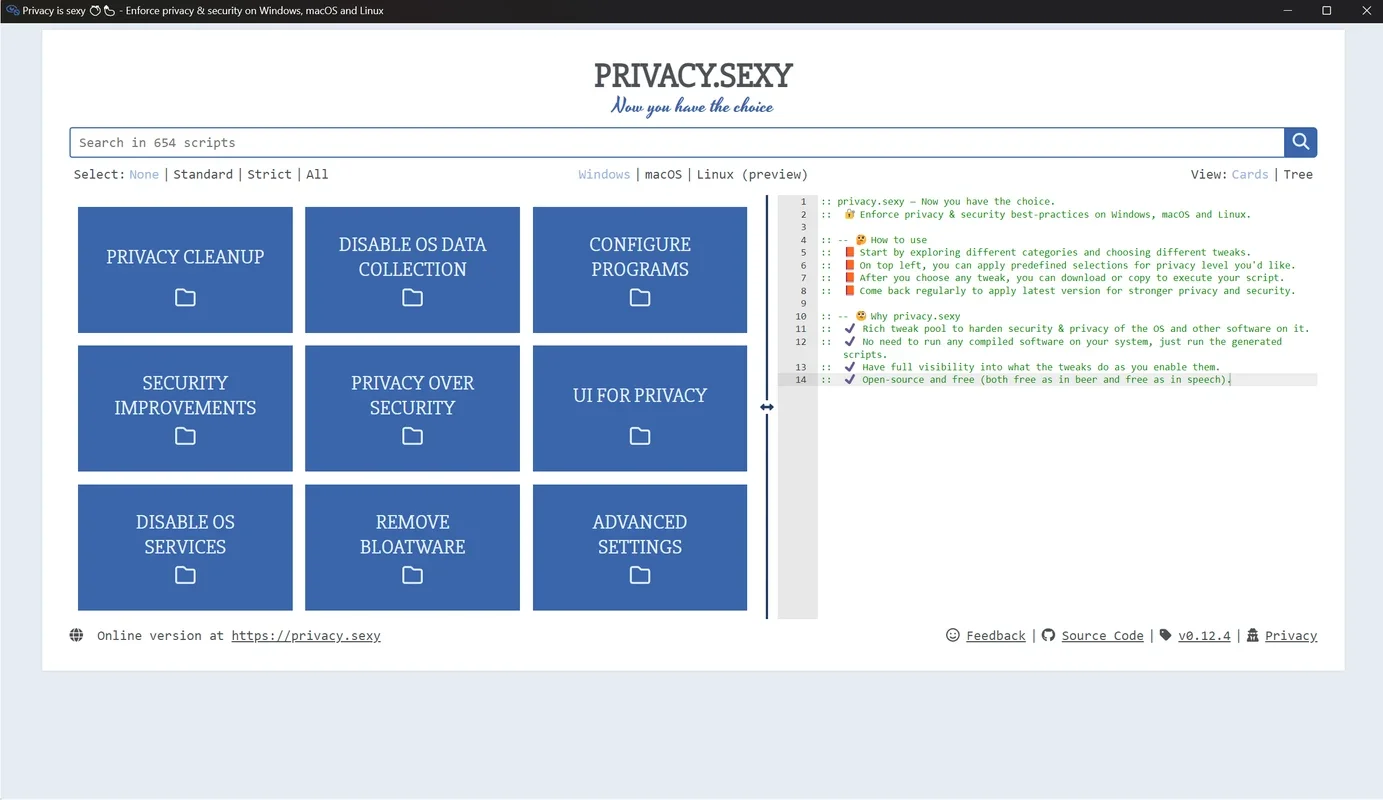
Task: Click the search magnifier button
Action: (x=1300, y=142)
